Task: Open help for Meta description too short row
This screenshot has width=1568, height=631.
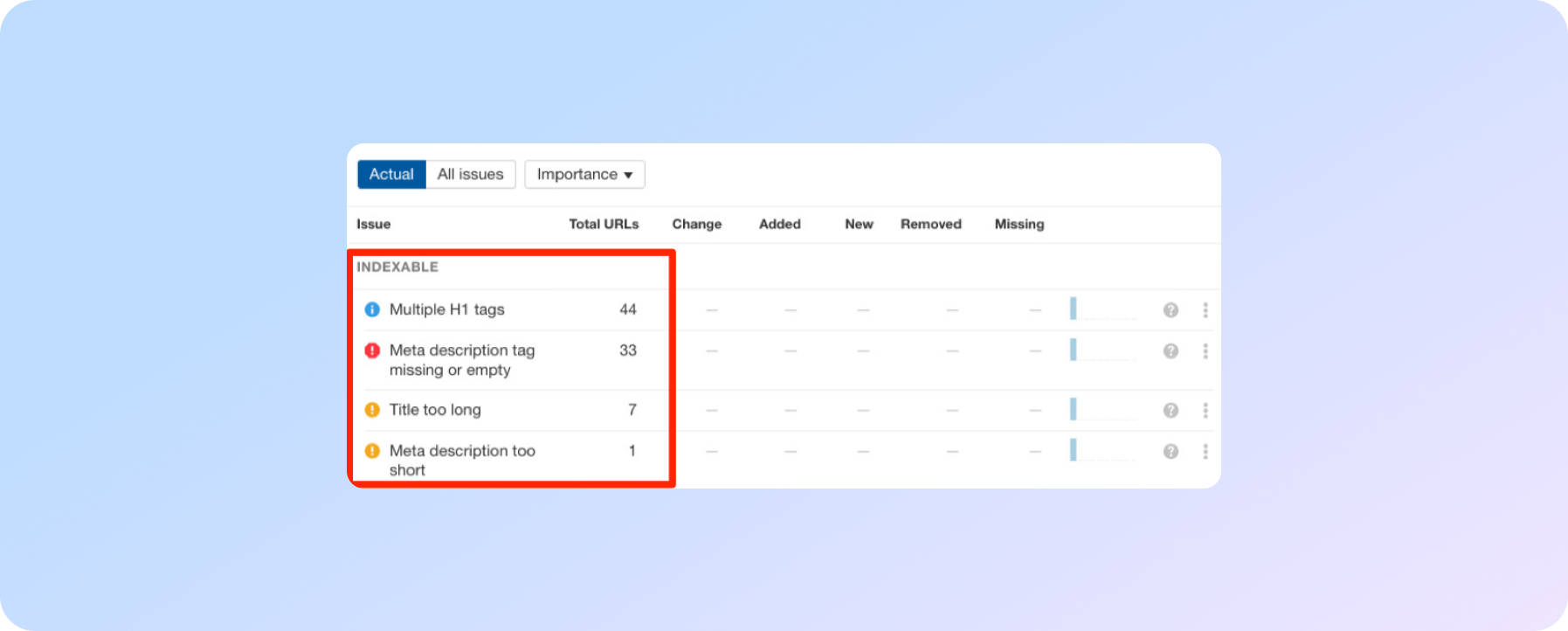Action: [1171, 451]
